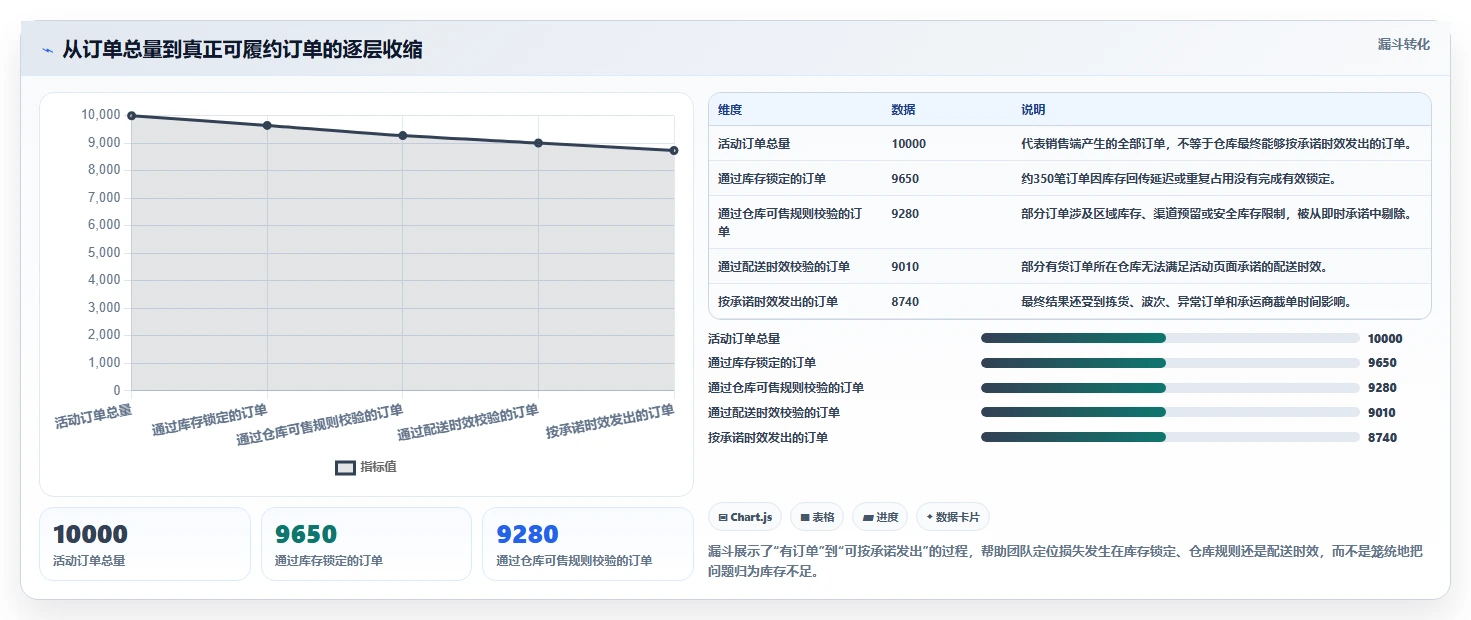The width and height of the screenshot is (1471, 620).
Task: Click the 9010 value beside its progress bar
Action: pyautogui.click(x=1382, y=413)
